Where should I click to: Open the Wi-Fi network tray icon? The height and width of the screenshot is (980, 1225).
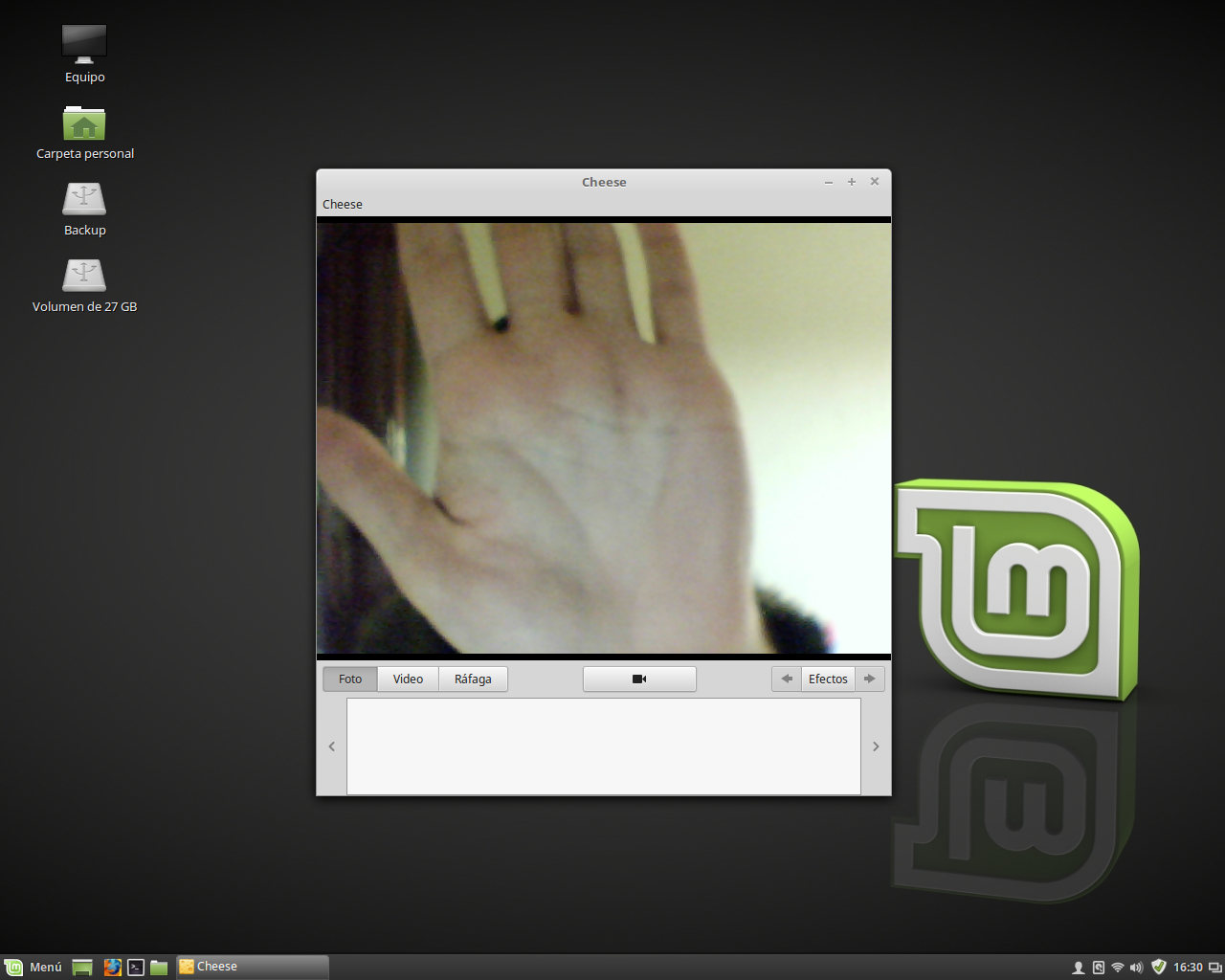pyautogui.click(x=1117, y=968)
